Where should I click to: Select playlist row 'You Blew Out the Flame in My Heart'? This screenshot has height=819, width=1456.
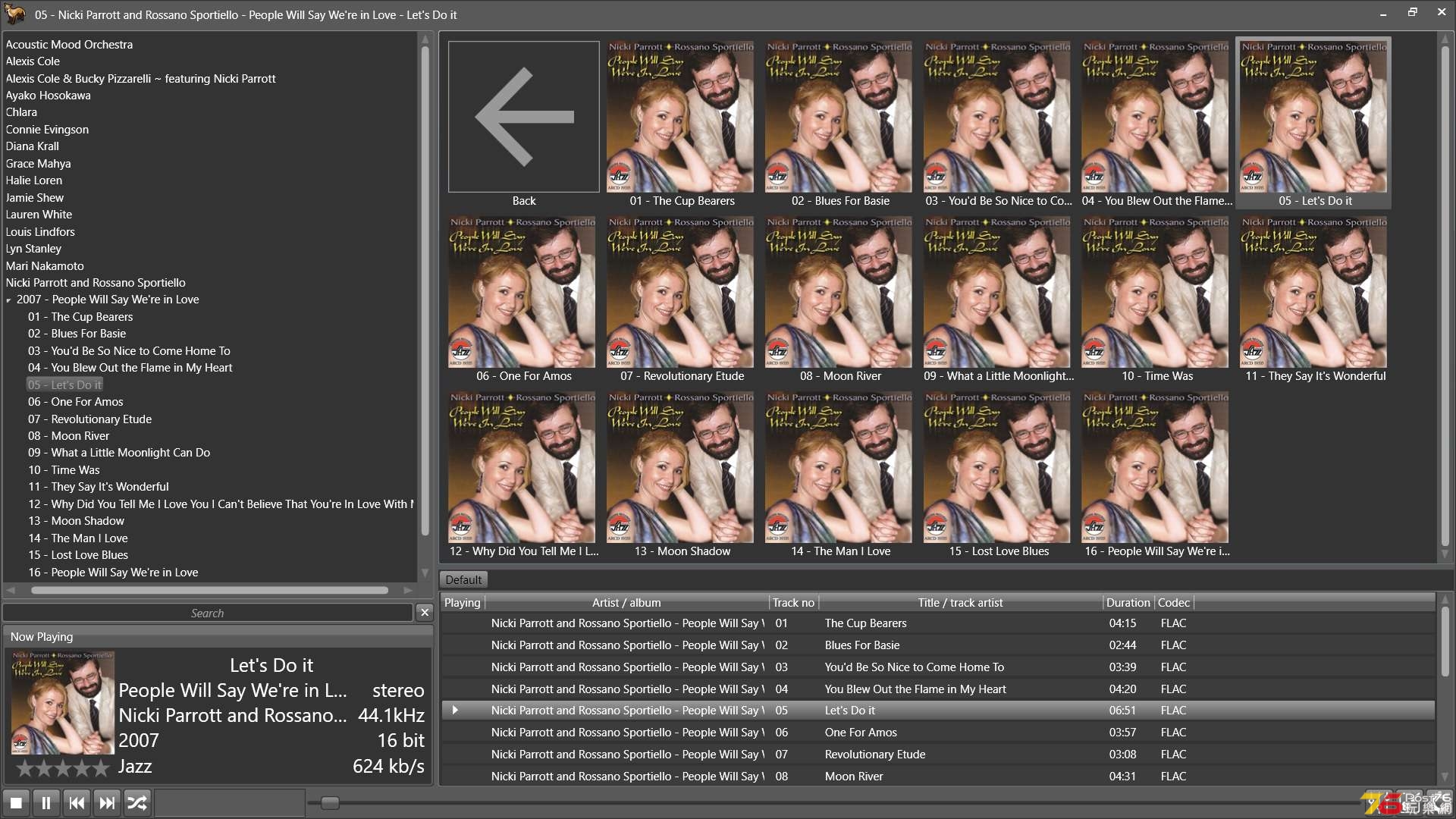pos(938,689)
